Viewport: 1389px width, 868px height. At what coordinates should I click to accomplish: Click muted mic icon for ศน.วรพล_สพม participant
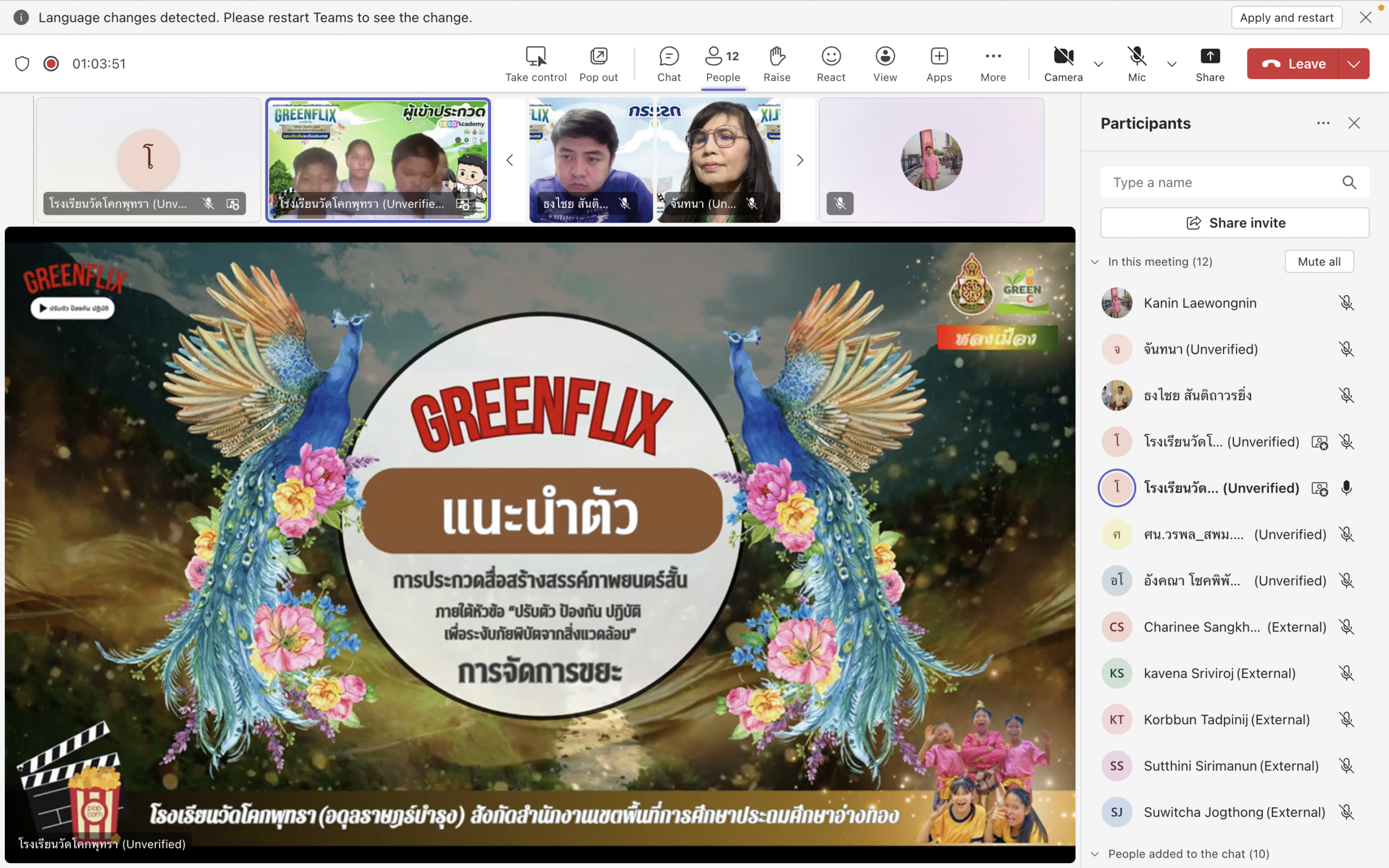tap(1346, 534)
